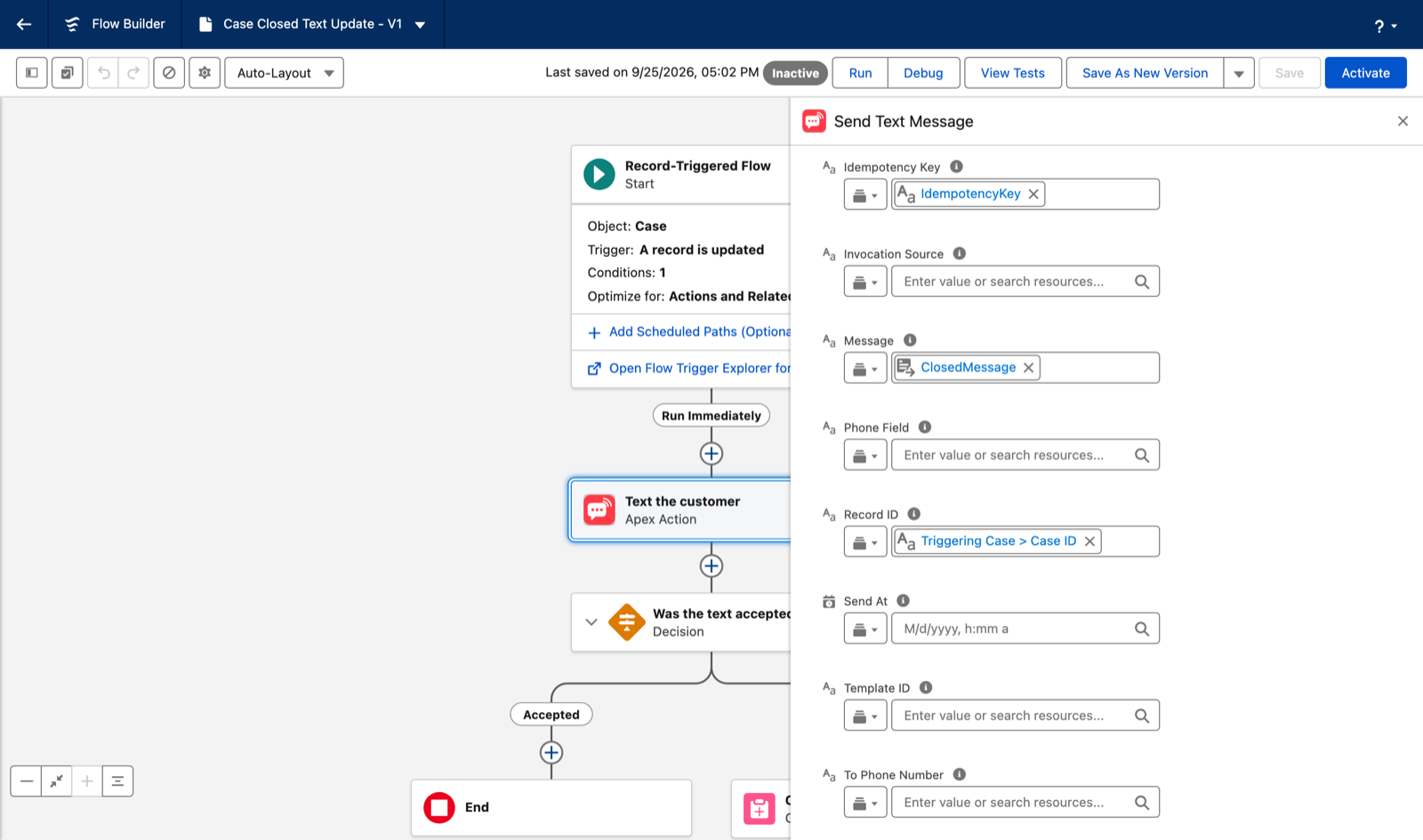1423x840 pixels.
Task: Open the flow version dropdown near title
Action: [420, 25]
